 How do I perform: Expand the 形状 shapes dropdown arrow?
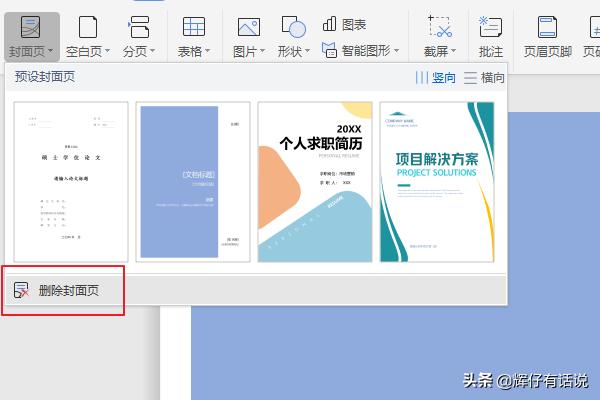(307, 51)
